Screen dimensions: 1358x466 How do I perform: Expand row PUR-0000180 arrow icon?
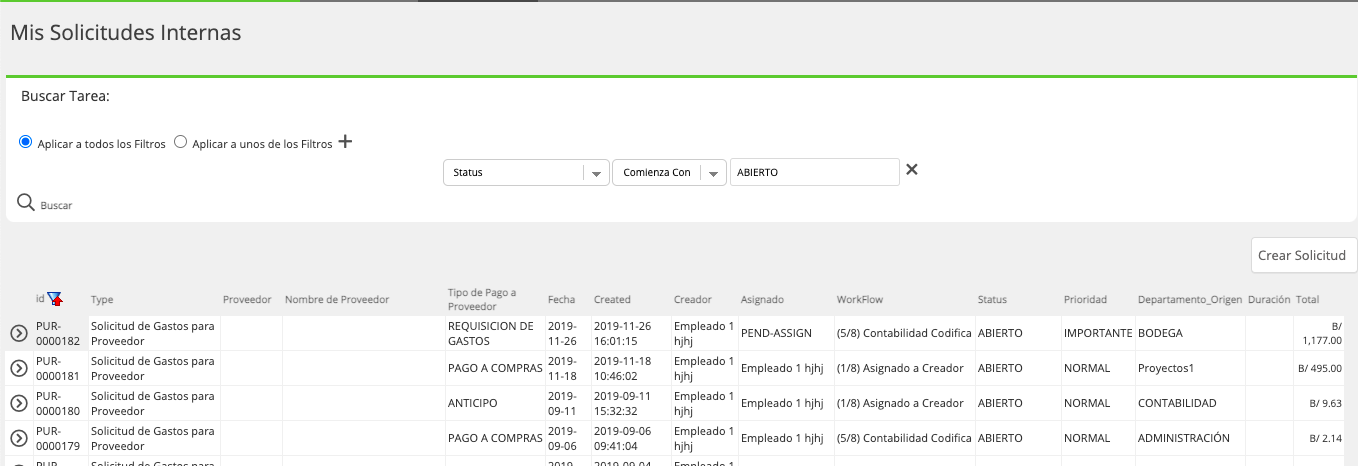point(19,403)
